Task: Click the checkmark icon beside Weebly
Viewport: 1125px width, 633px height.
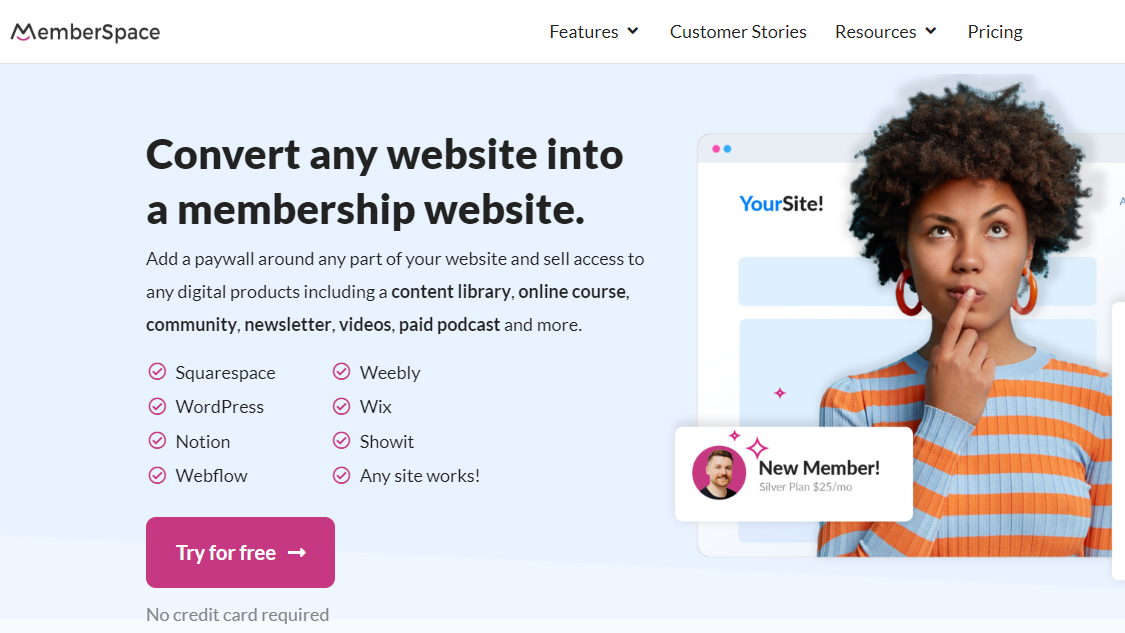Action: point(342,371)
